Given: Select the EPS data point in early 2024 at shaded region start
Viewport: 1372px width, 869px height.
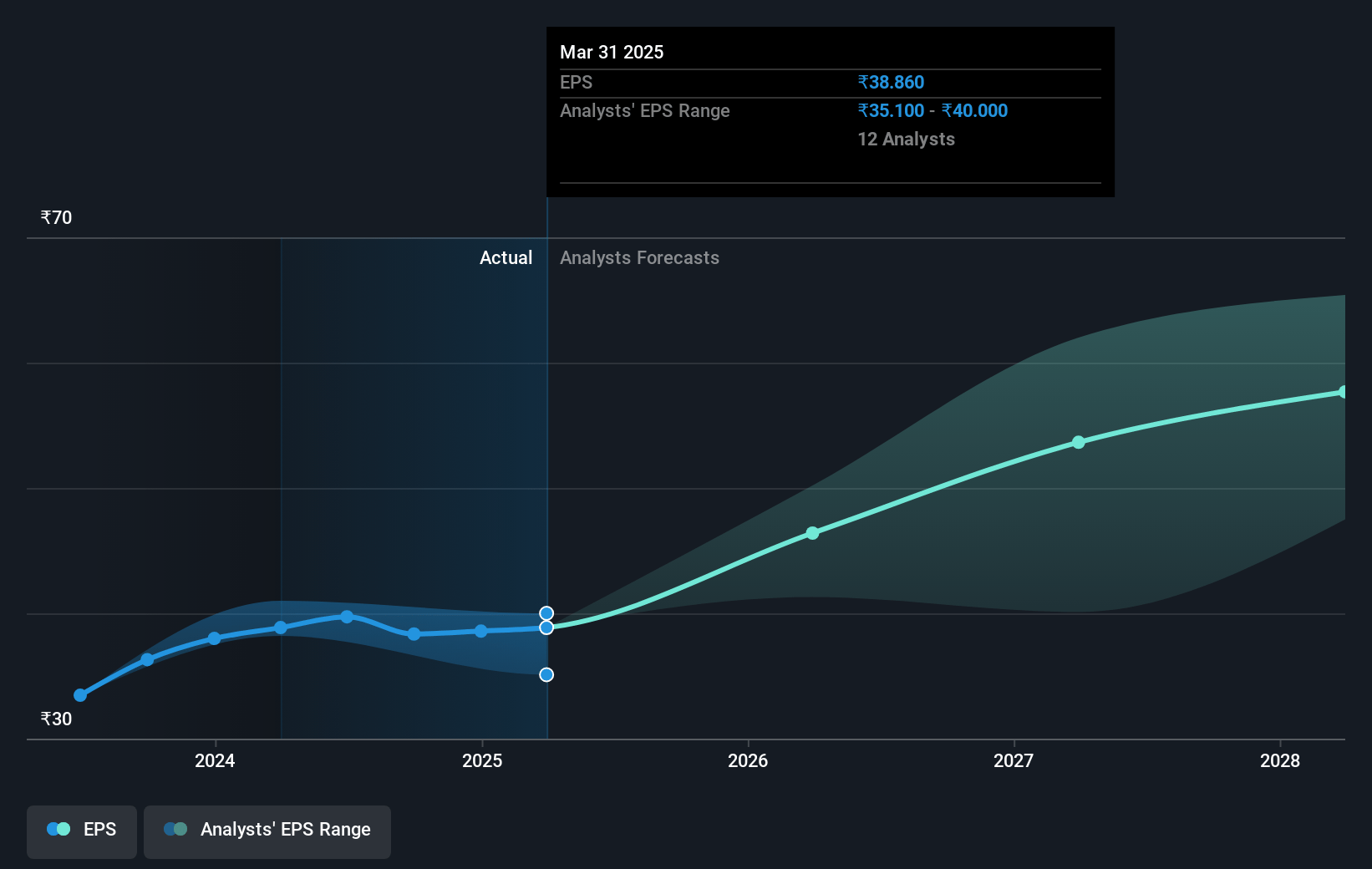Looking at the screenshot, I should point(281,628).
